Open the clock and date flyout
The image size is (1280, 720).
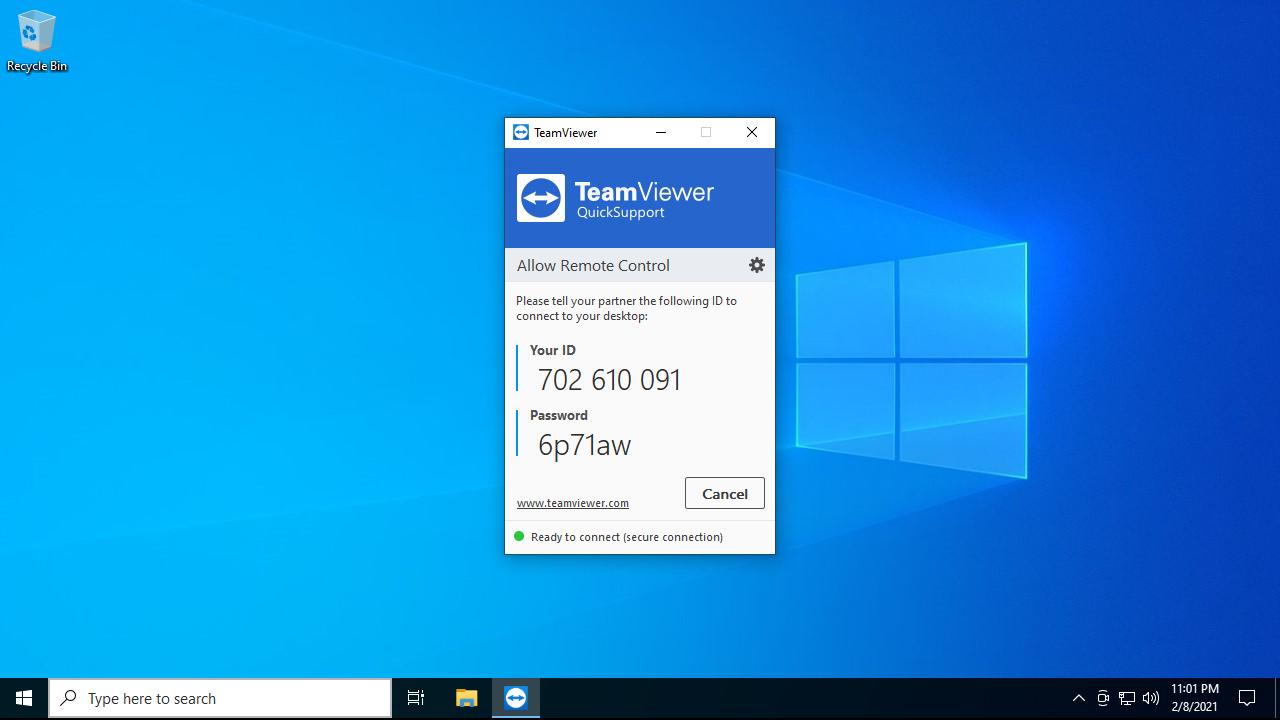point(1195,698)
